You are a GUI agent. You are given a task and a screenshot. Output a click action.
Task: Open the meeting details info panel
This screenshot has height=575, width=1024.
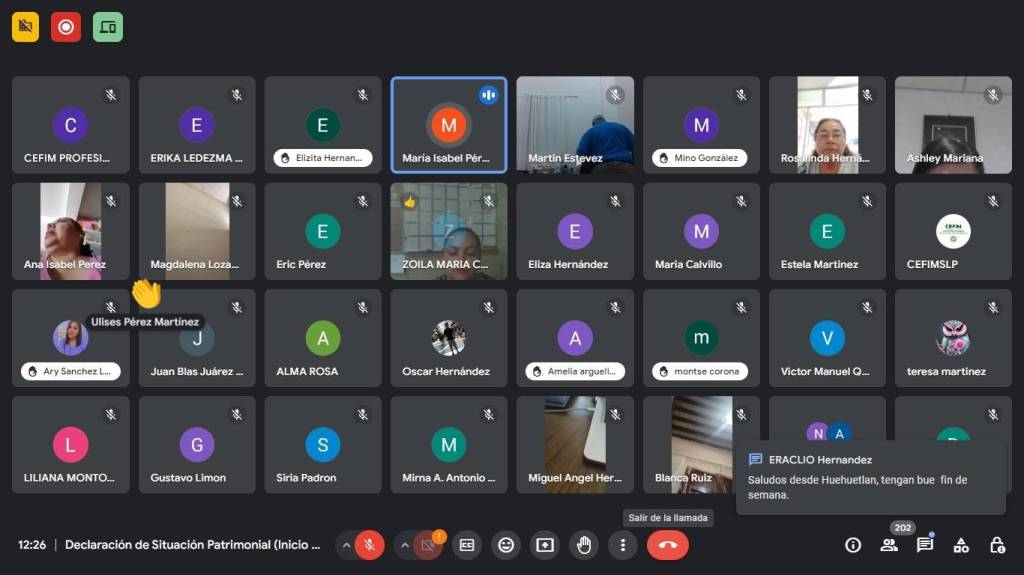pos(853,545)
